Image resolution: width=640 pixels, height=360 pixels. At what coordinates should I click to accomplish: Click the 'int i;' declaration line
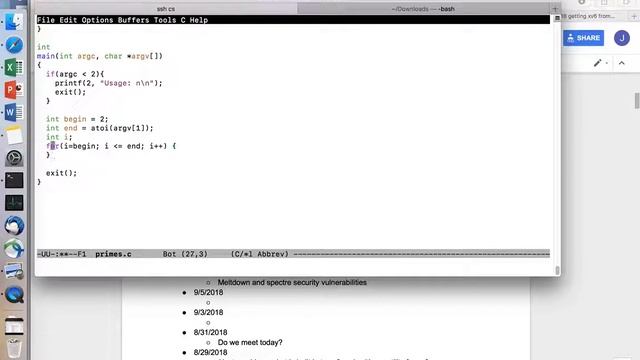coord(59,137)
